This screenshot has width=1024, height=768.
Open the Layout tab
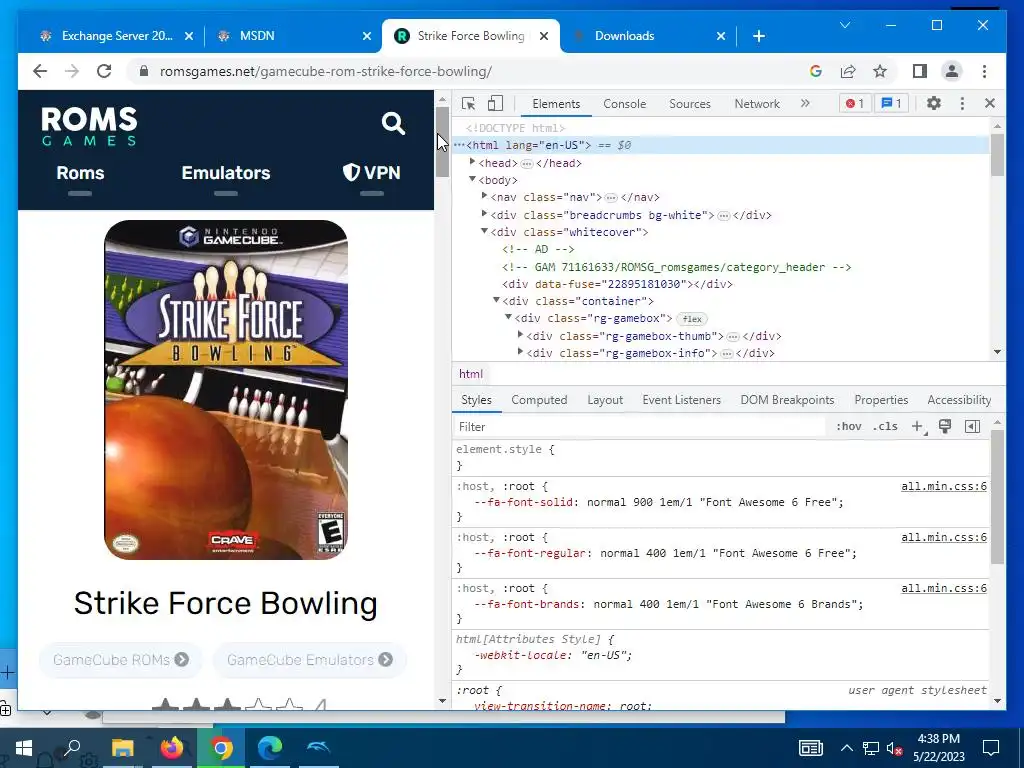coord(605,400)
